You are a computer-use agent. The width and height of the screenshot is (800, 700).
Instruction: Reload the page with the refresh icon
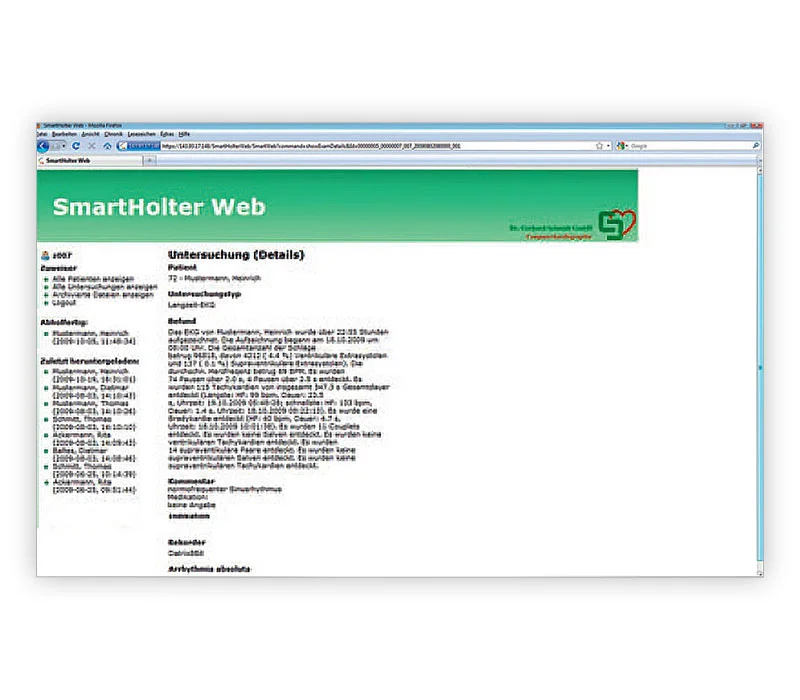pos(76,146)
